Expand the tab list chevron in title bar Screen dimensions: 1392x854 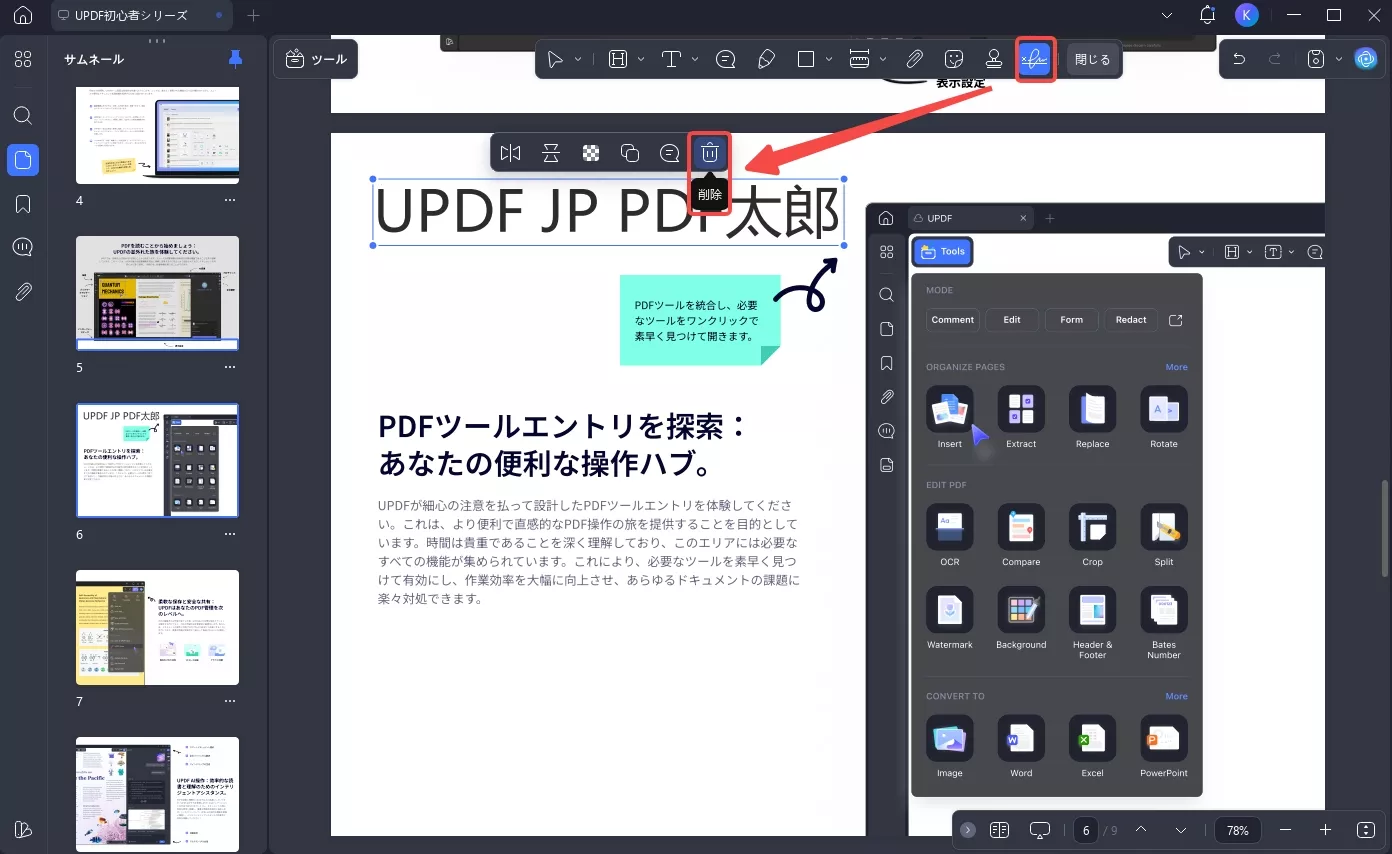[x=1168, y=16]
